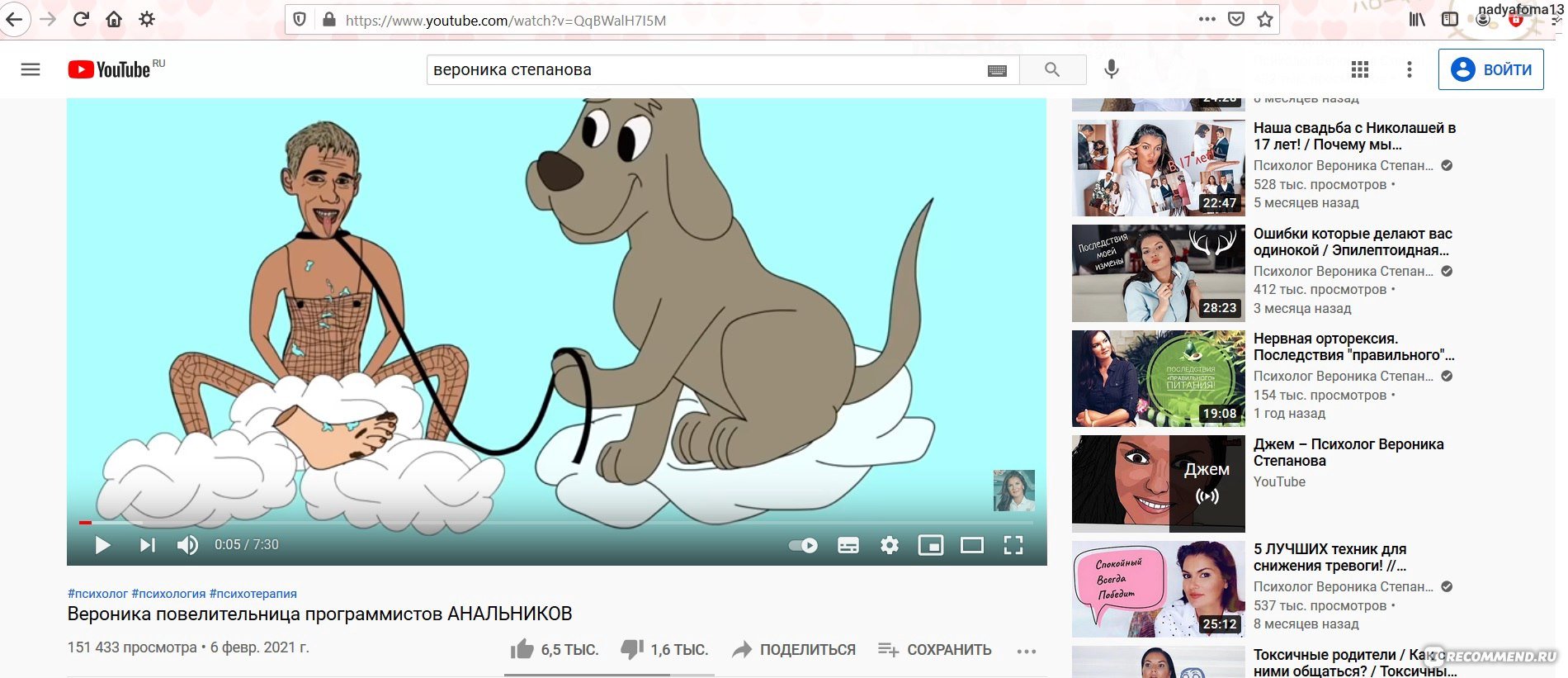Image resolution: width=1568 pixels, height=678 pixels.
Task: Open the player settings gear
Action: click(889, 545)
